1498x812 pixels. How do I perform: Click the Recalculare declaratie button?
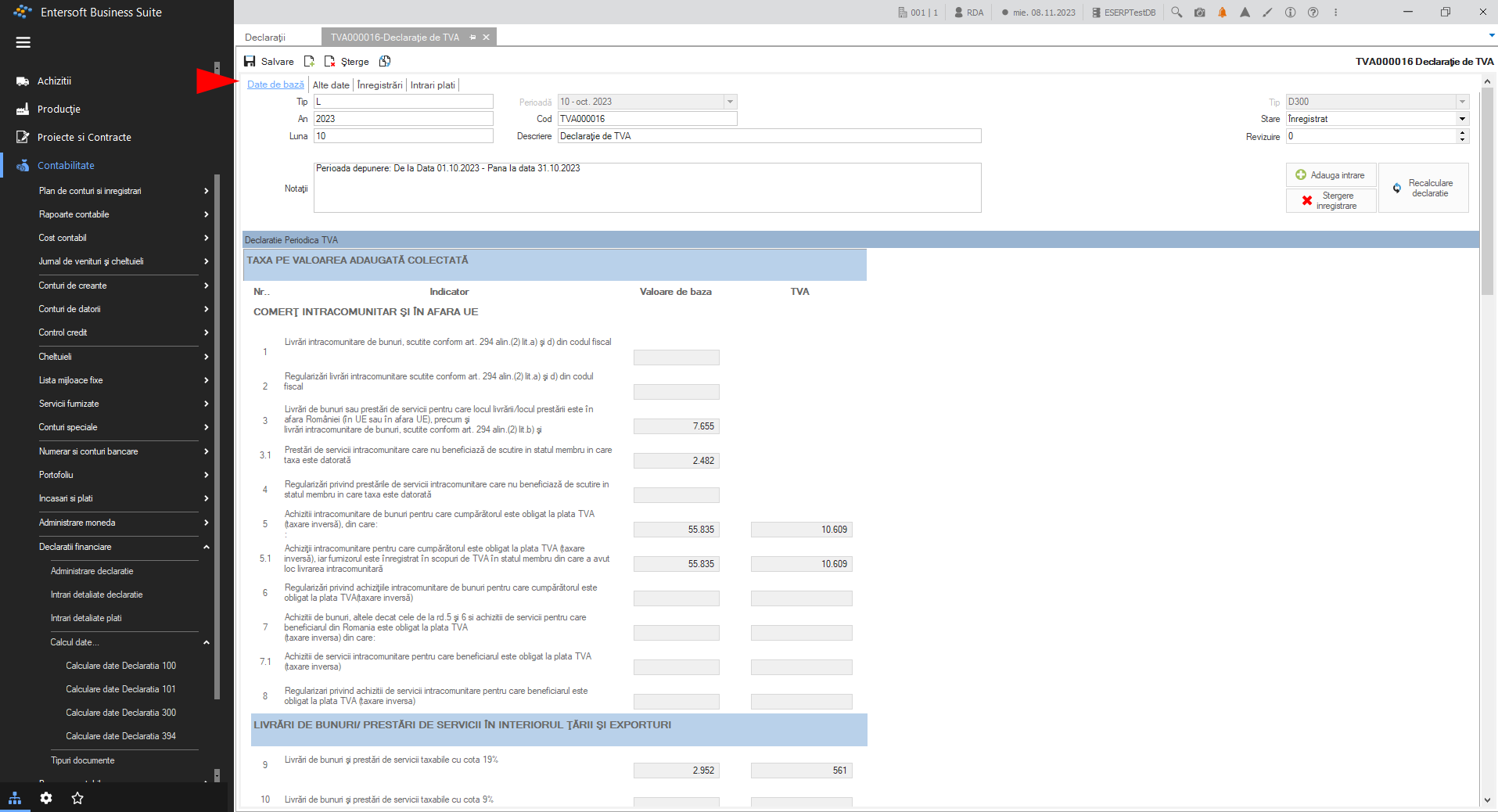coord(1423,188)
